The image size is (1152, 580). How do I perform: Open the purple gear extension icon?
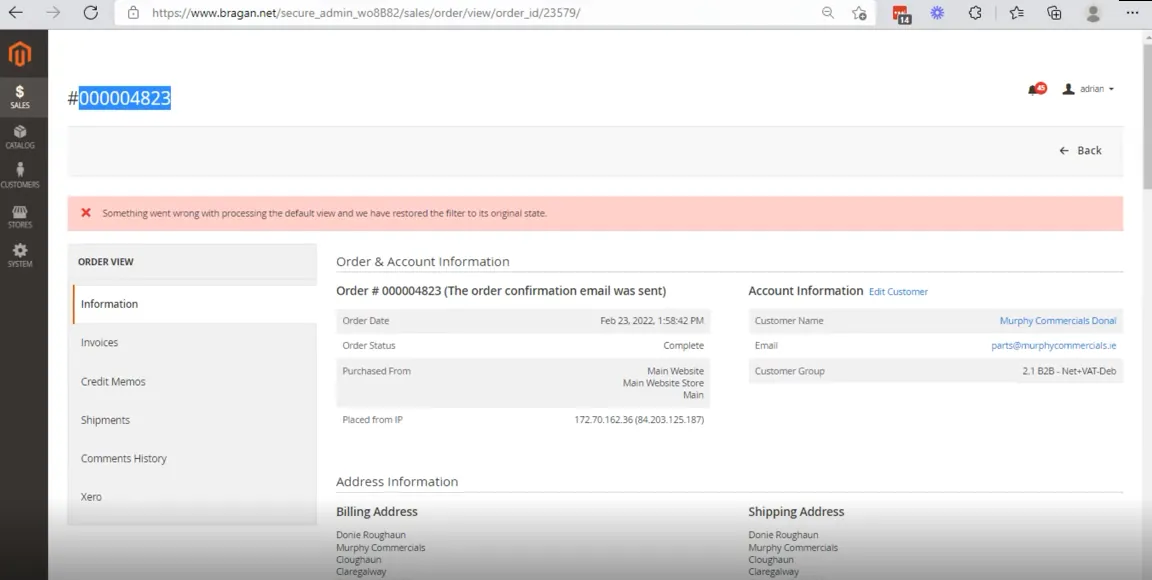[937, 12]
